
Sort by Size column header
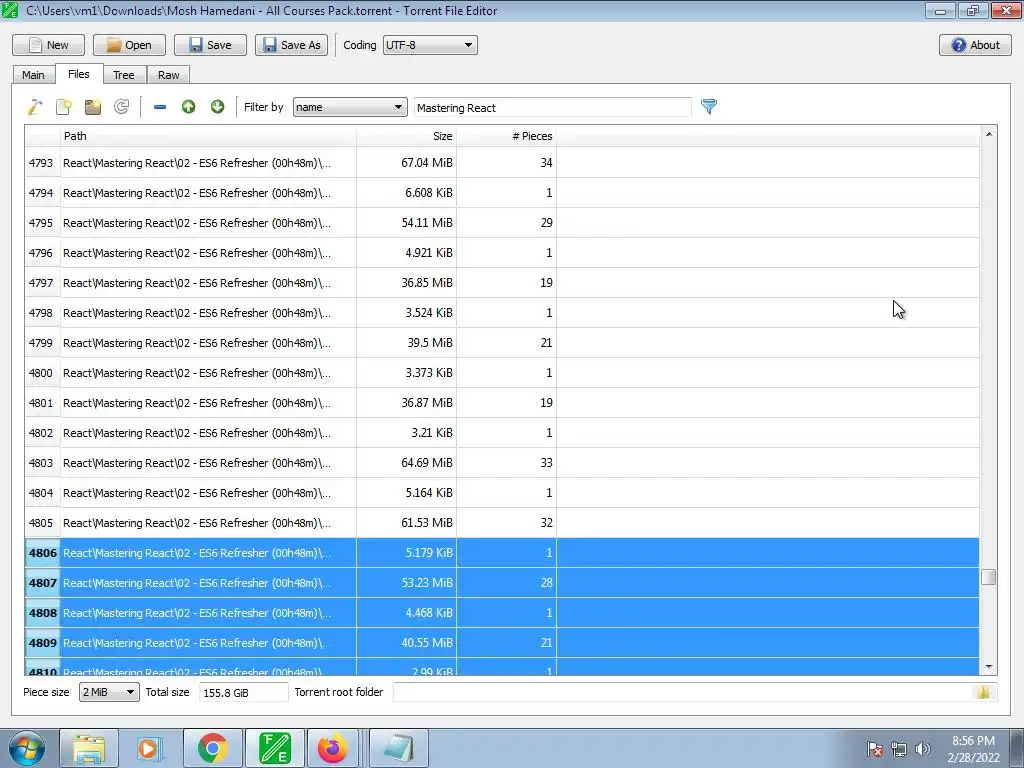(x=406, y=136)
